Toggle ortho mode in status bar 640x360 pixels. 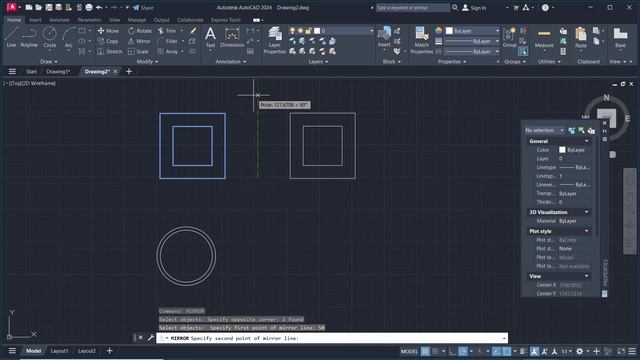pyautogui.click(x=452, y=351)
